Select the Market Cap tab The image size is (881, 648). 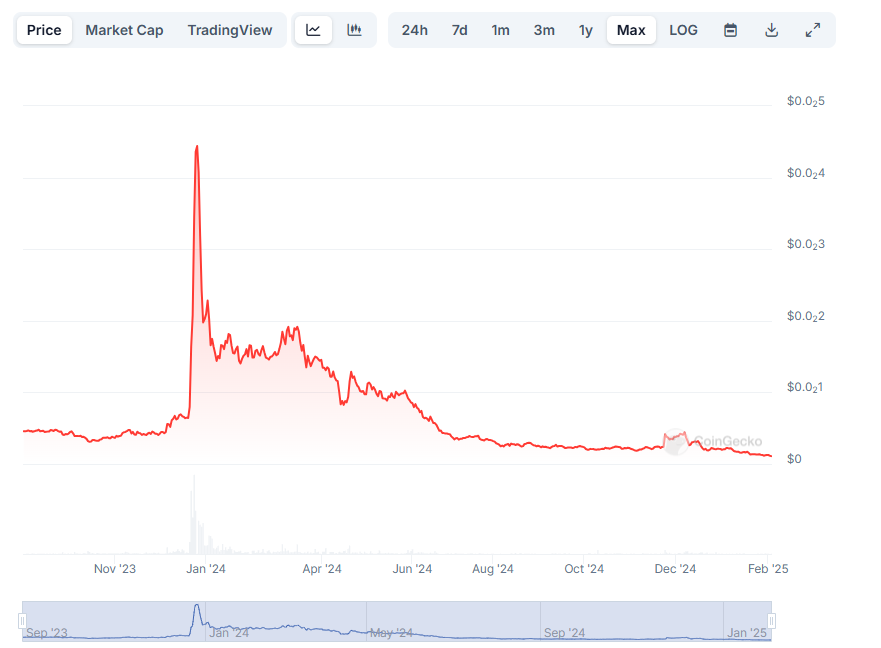(x=124, y=30)
